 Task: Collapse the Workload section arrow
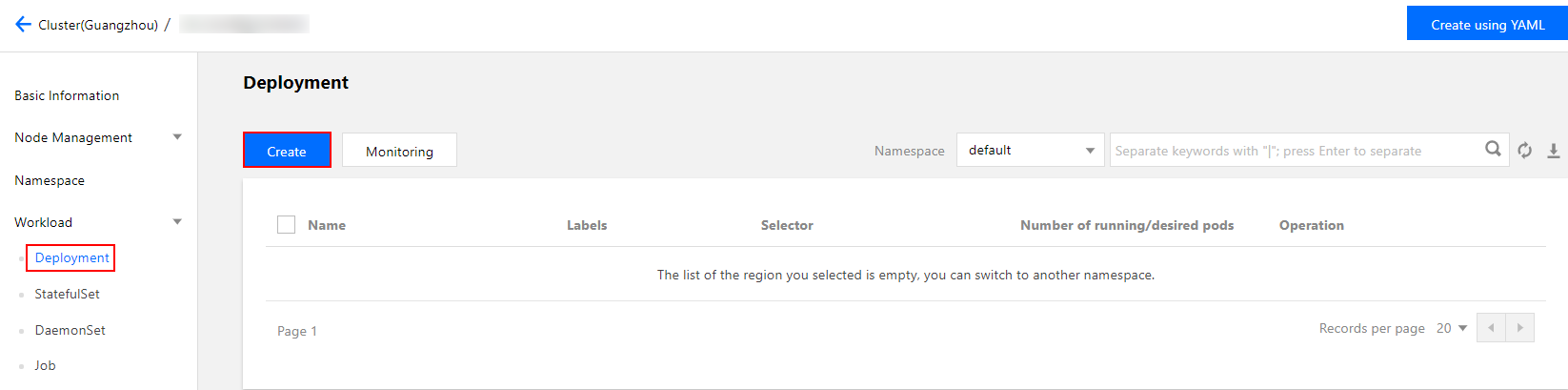[x=177, y=222]
